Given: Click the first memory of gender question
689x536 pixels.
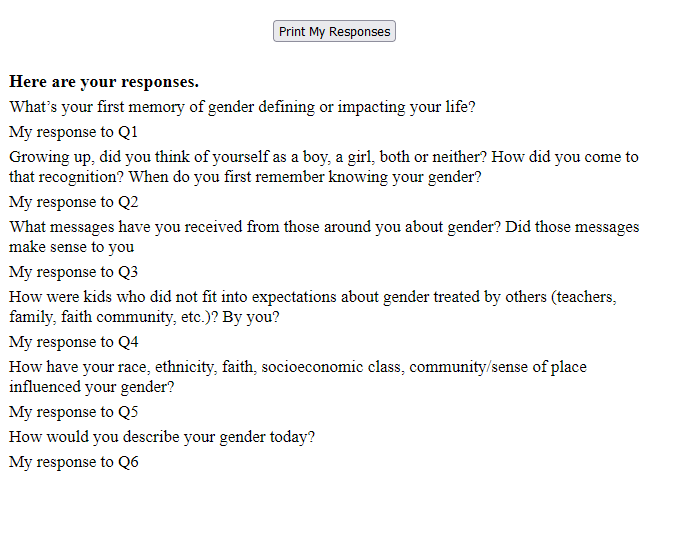Looking at the screenshot, I should click(242, 107).
